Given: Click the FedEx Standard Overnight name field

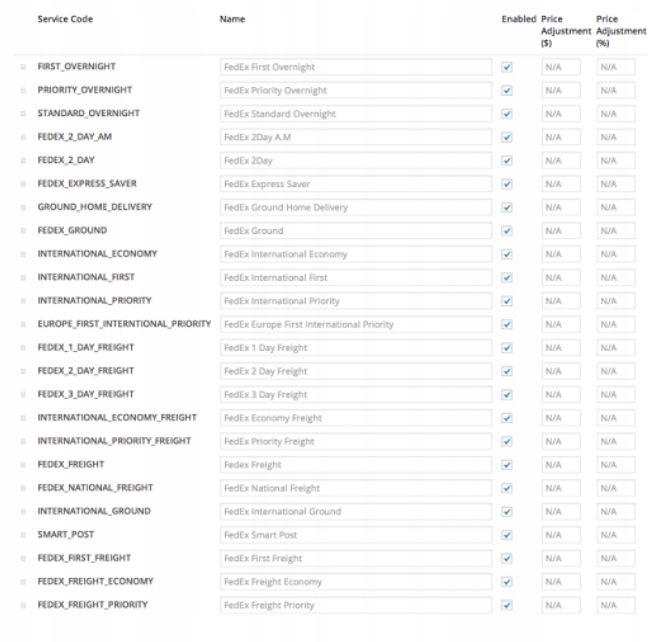Looking at the screenshot, I should pos(355,114).
